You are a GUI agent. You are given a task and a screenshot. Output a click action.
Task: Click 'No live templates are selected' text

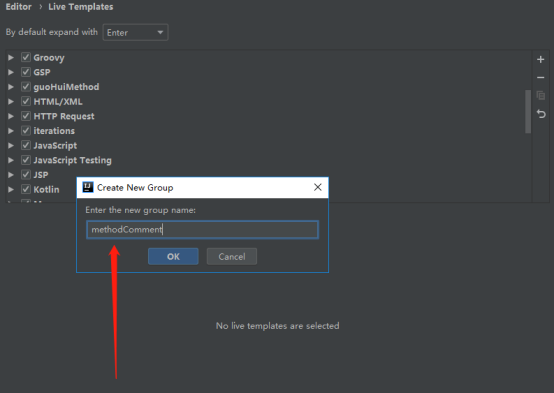(x=277, y=325)
